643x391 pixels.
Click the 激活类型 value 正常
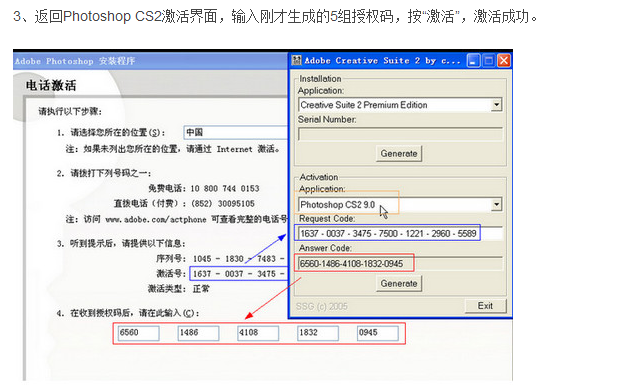201,289
